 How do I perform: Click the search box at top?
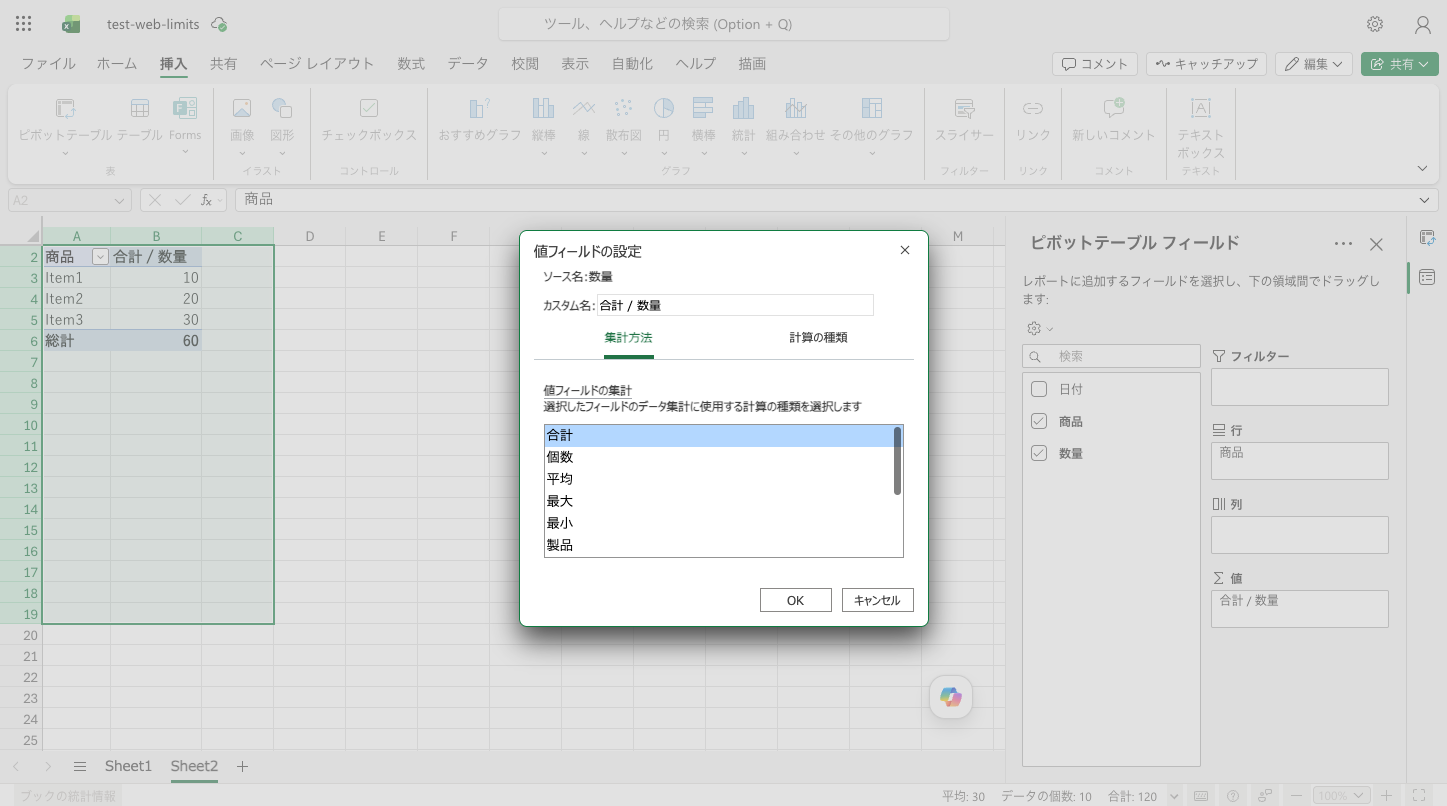click(x=723, y=24)
